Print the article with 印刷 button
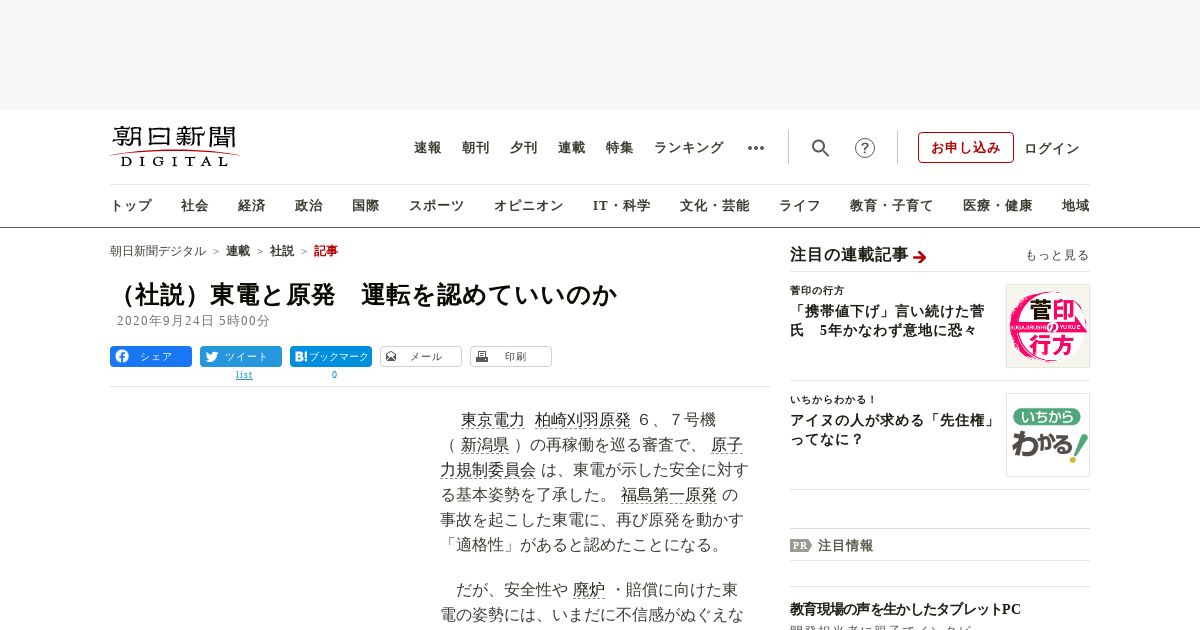 [511, 357]
